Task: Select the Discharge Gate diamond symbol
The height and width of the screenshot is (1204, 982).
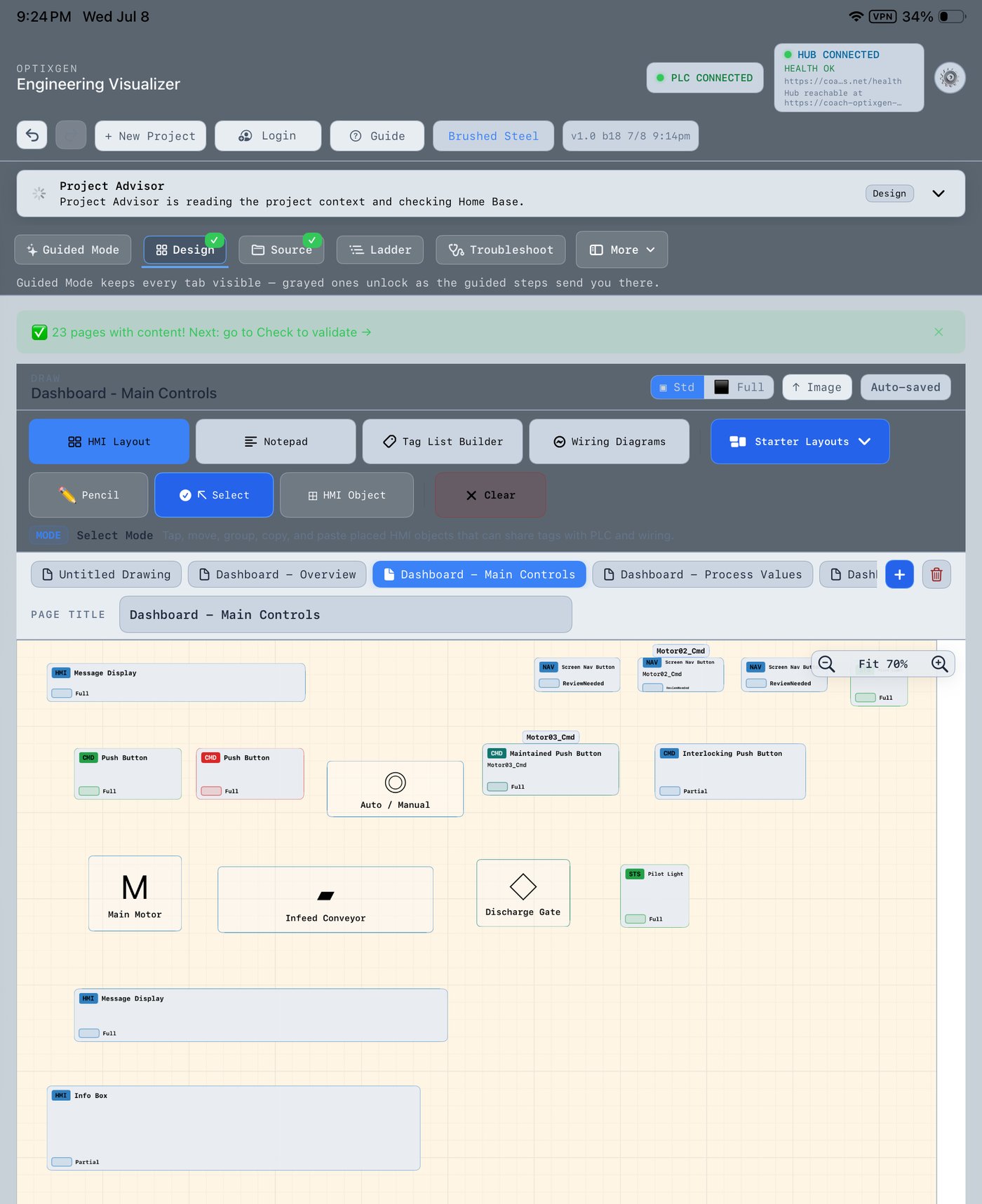Action: click(x=523, y=893)
